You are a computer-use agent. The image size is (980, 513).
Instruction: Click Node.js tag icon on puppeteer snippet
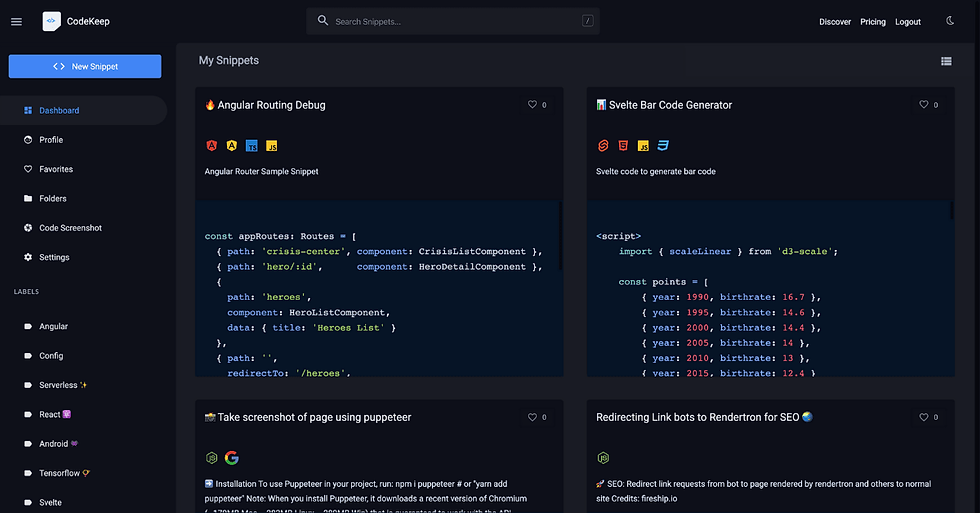(x=212, y=458)
